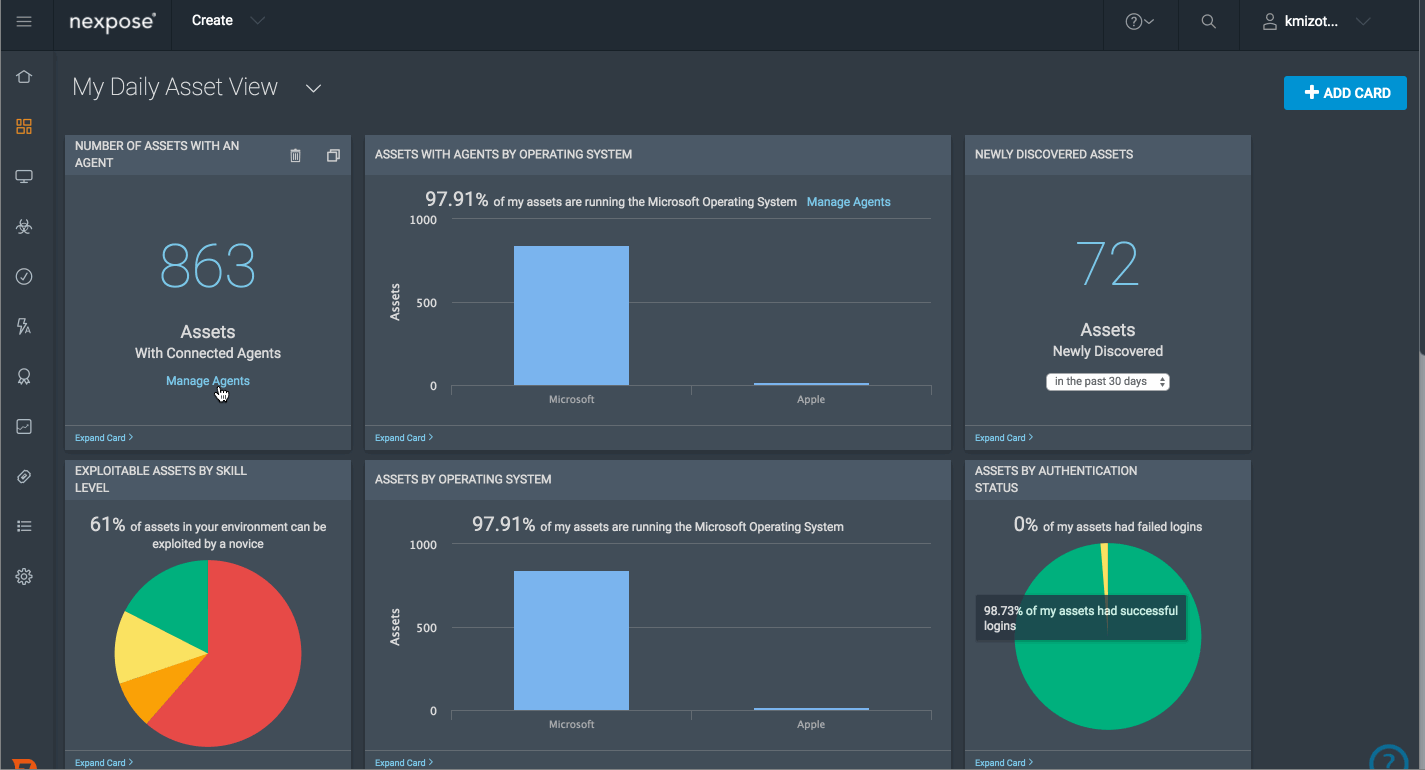Open the sidebar settings gear icon
This screenshot has width=1425, height=770.
[24, 577]
